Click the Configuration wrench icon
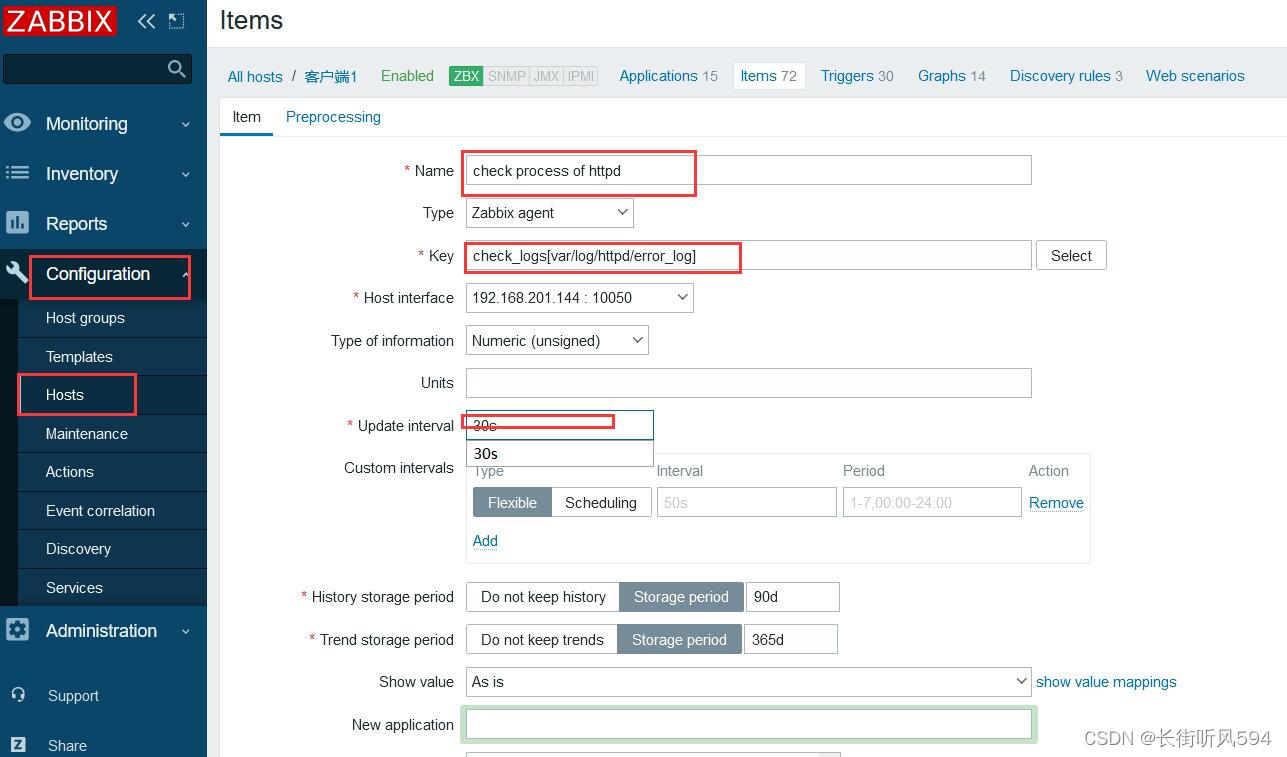 pyautogui.click(x=17, y=272)
